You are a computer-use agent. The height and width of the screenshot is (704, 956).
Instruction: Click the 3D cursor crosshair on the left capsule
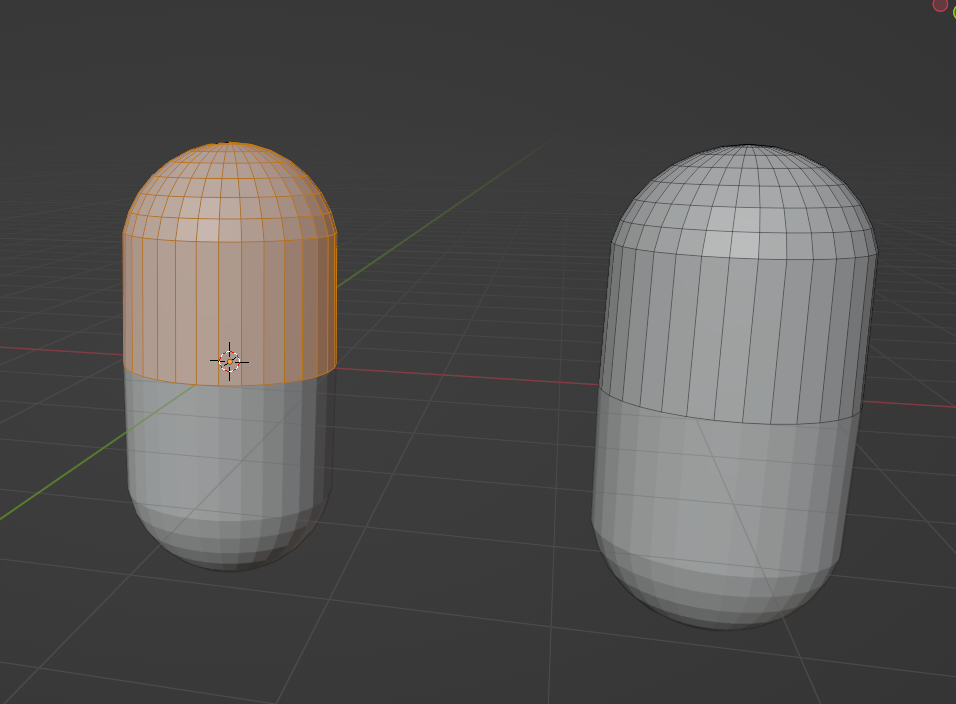tap(229, 361)
